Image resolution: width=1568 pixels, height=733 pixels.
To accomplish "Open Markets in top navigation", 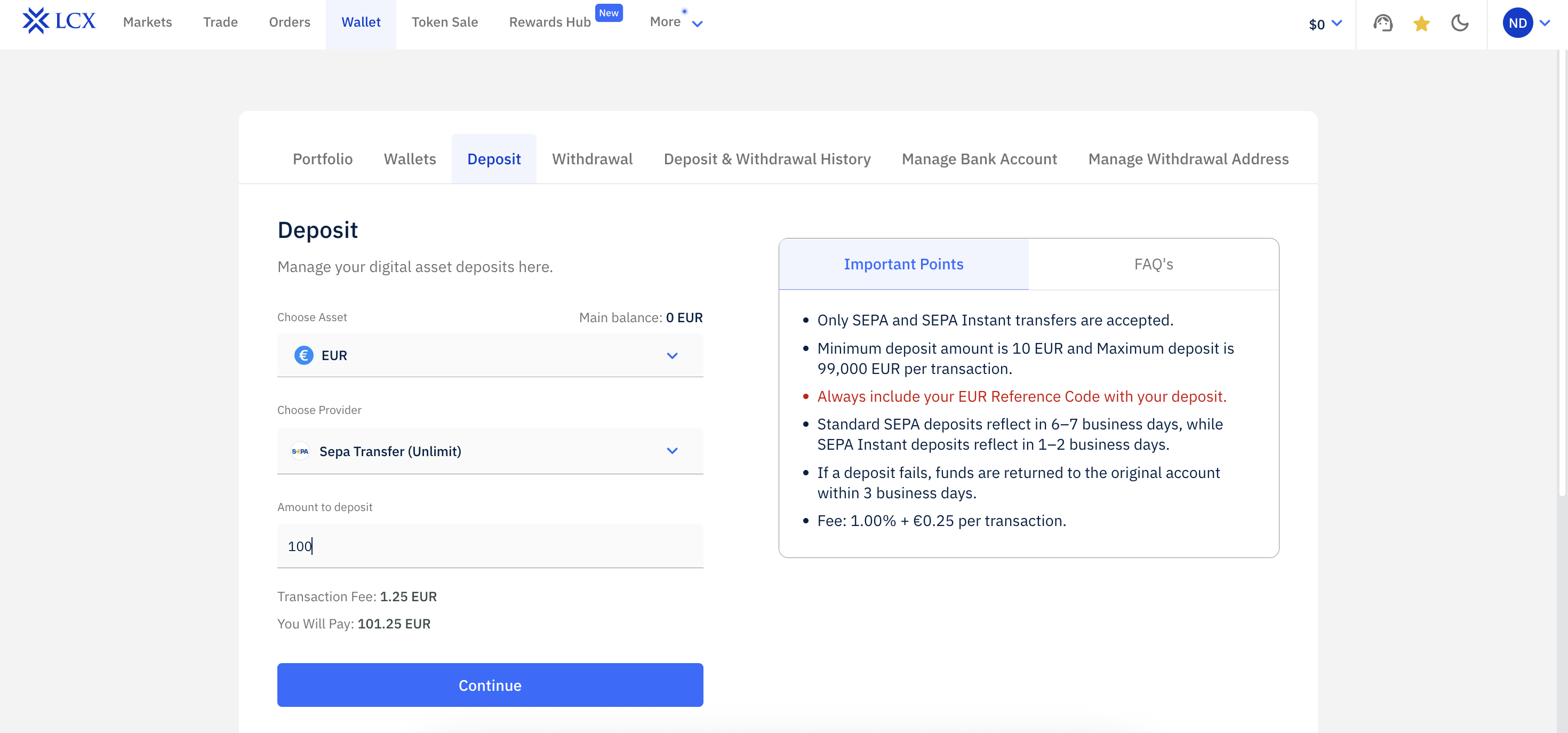I will (x=147, y=22).
